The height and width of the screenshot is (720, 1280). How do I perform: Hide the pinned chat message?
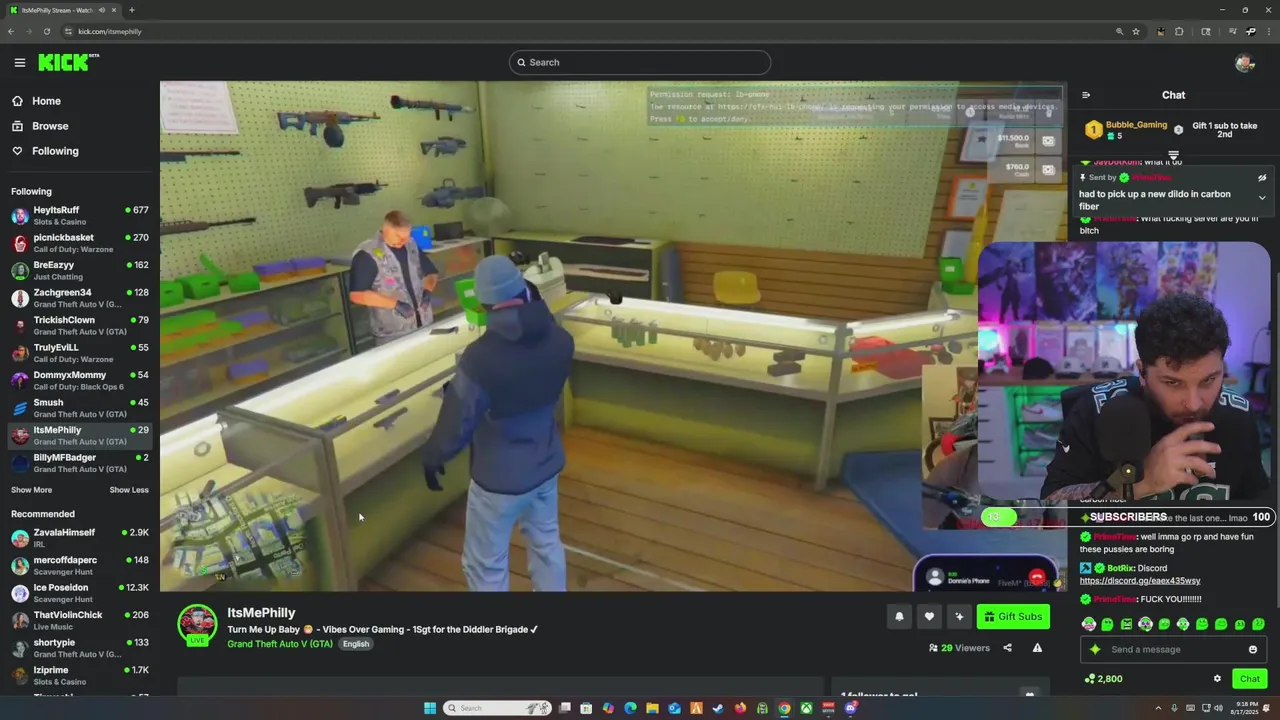[1262, 178]
